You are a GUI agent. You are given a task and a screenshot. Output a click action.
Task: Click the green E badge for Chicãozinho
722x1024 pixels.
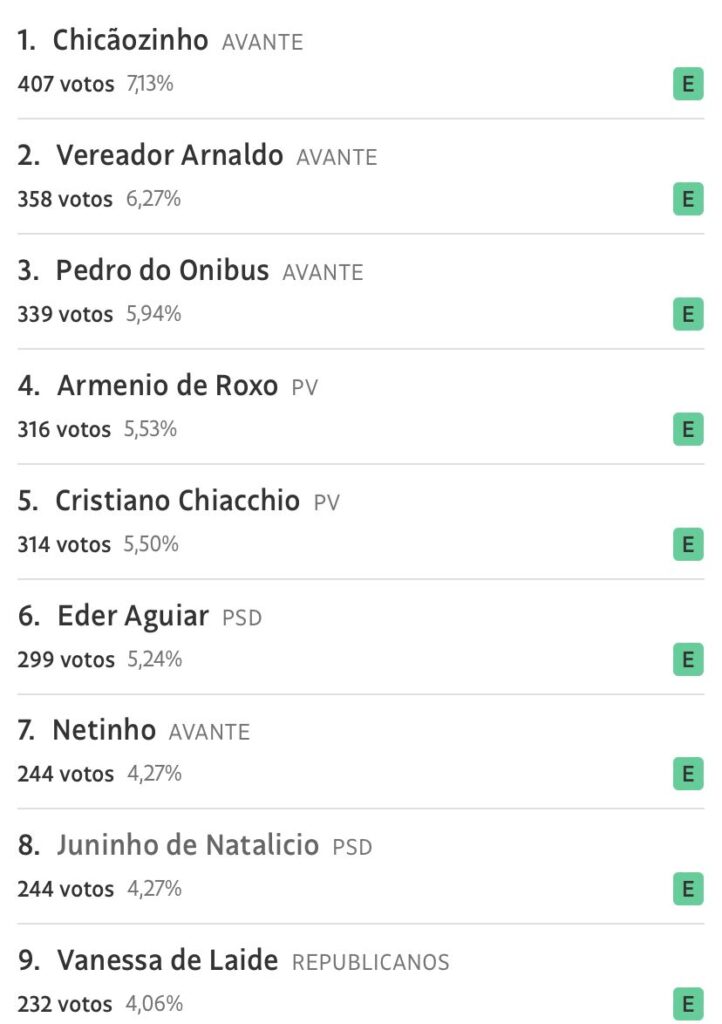coord(687,85)
